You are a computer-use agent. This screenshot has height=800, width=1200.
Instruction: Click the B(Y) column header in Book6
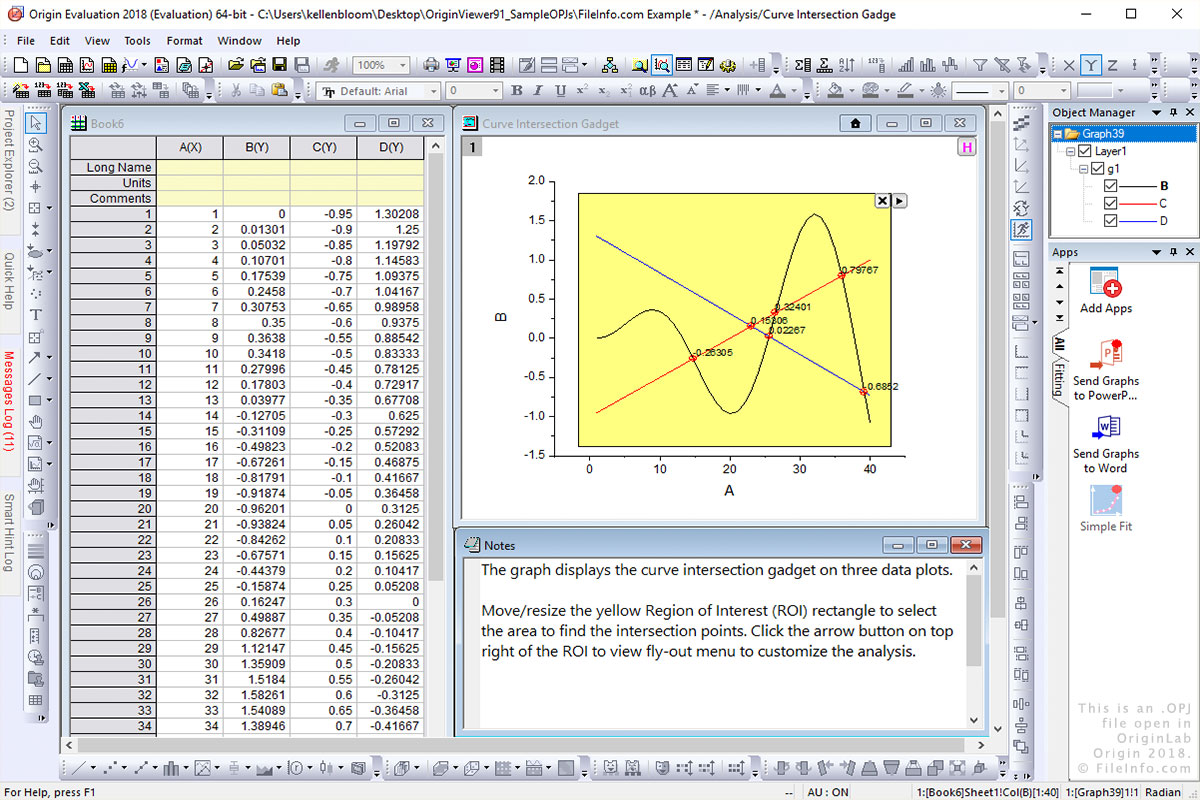[x=256, y=147]
